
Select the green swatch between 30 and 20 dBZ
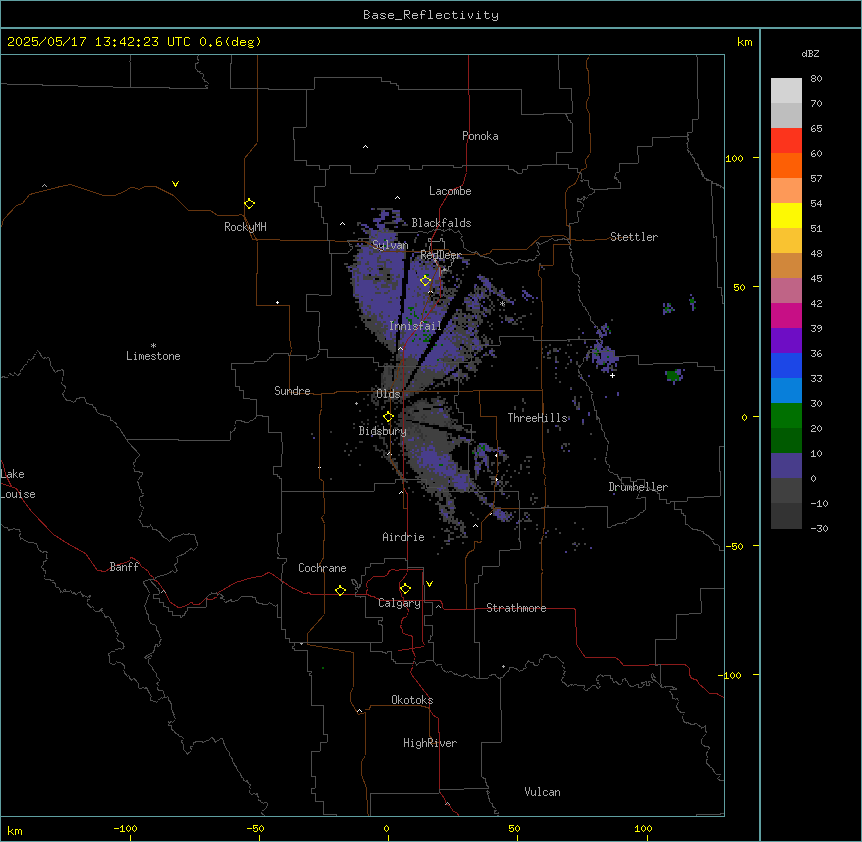coord(786,416)
